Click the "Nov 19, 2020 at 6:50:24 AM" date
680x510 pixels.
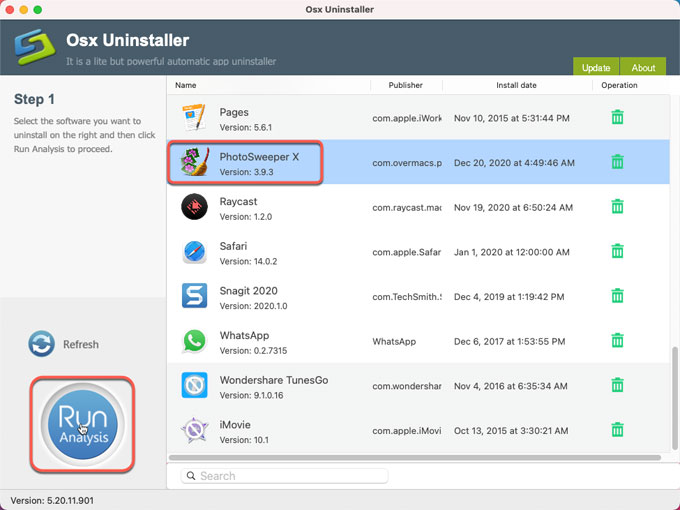click(x=513, y=208)
